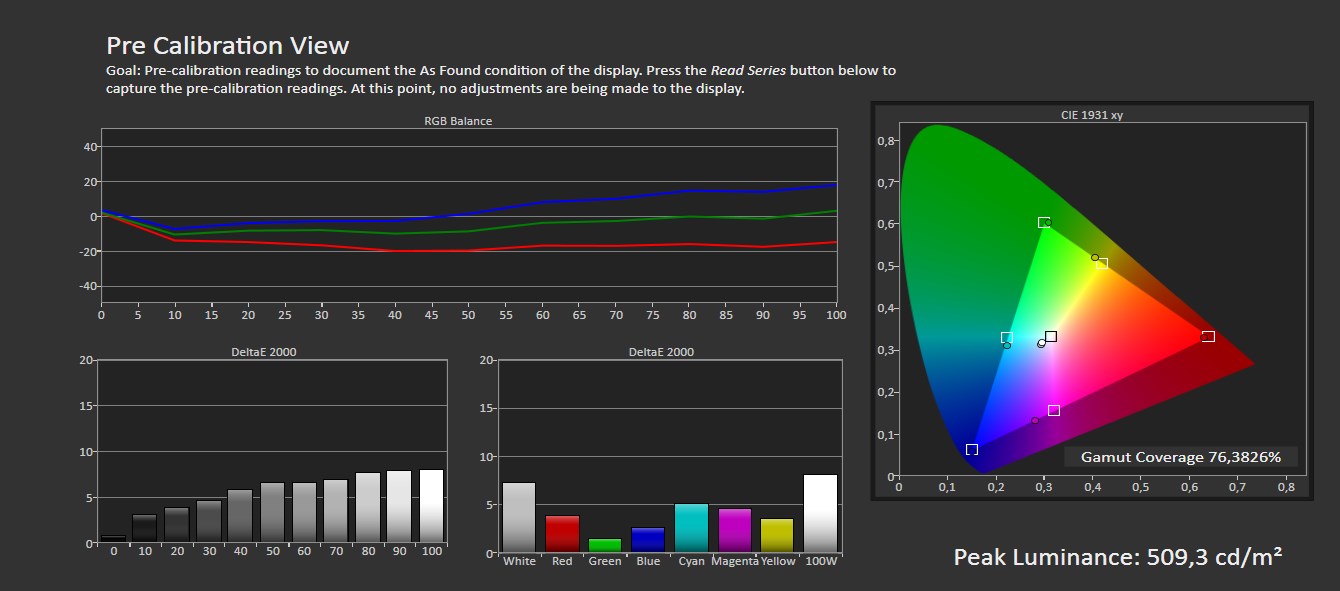Click the magenta DeltaE bar

click(734, 531)
